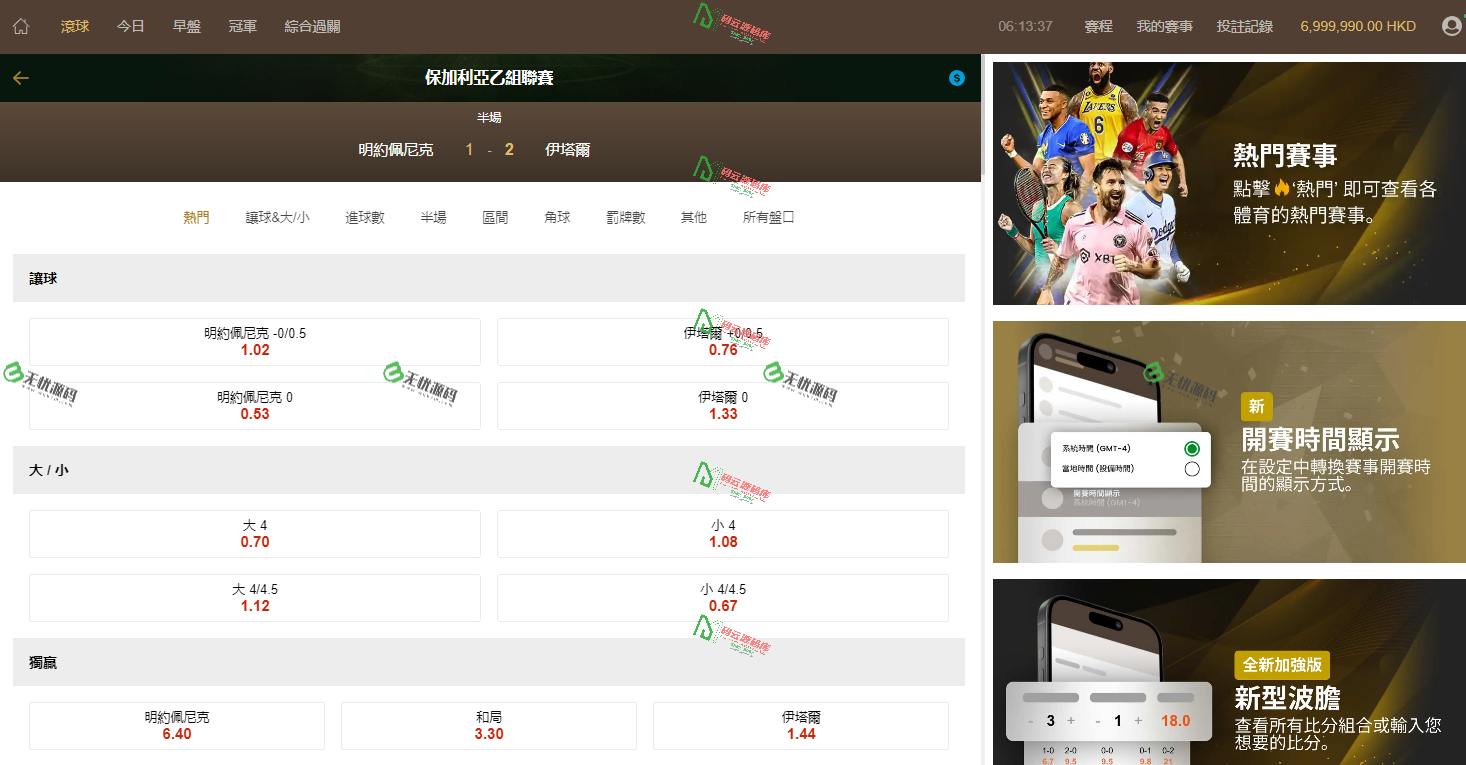The width and height of the screenshot is (1466, 765).
Task: Open match statistics via the blue S icon
Action: (x=956, y=77)
